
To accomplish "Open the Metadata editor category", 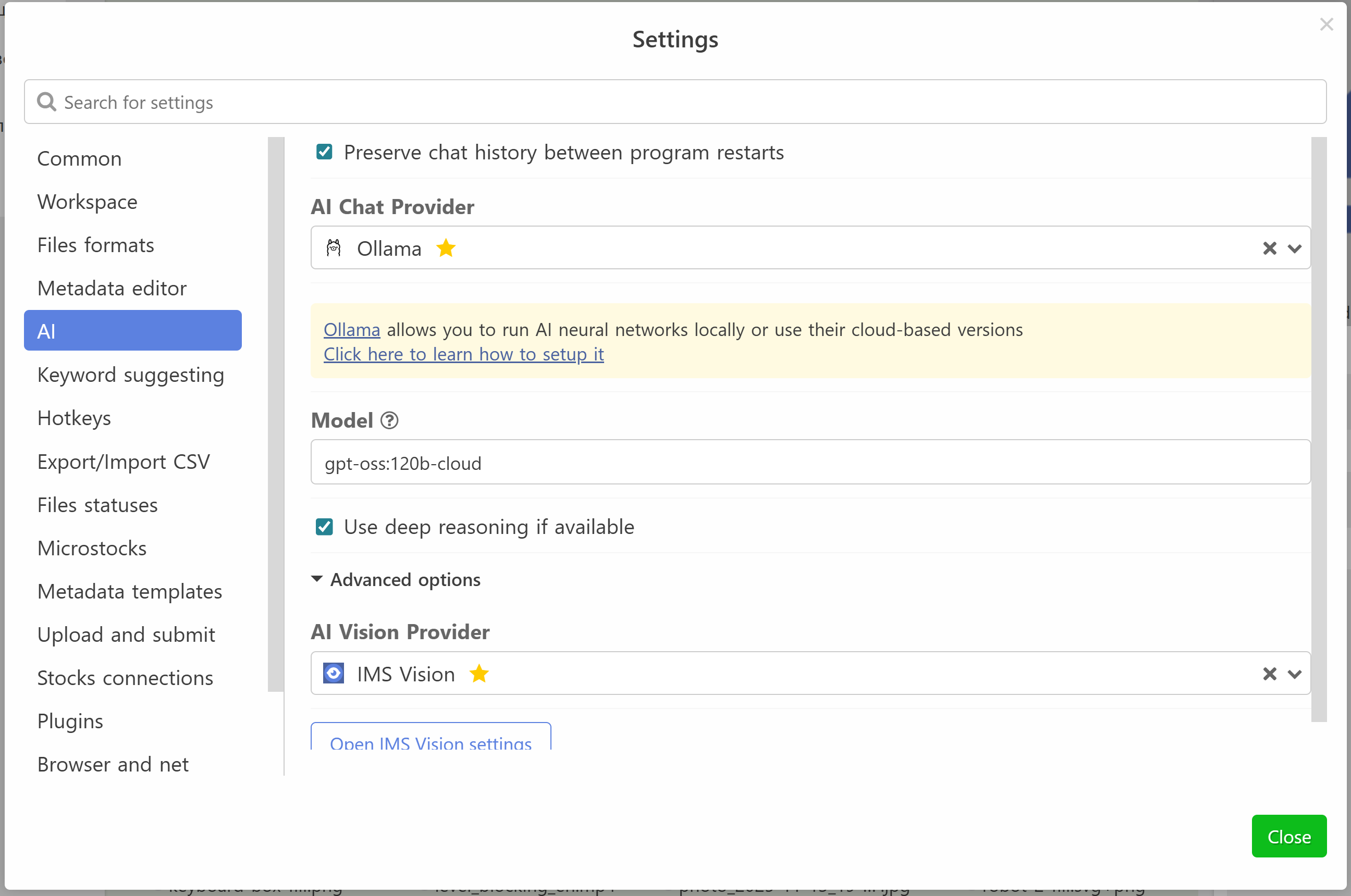I will click(112, 288).
